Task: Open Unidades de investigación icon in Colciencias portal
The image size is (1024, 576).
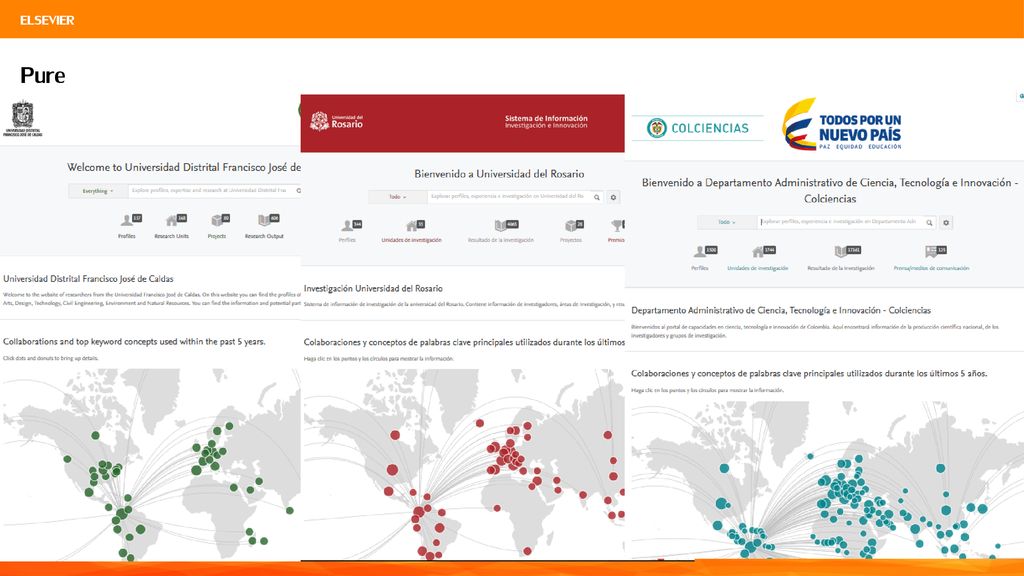Action: [x=763, y=251]
